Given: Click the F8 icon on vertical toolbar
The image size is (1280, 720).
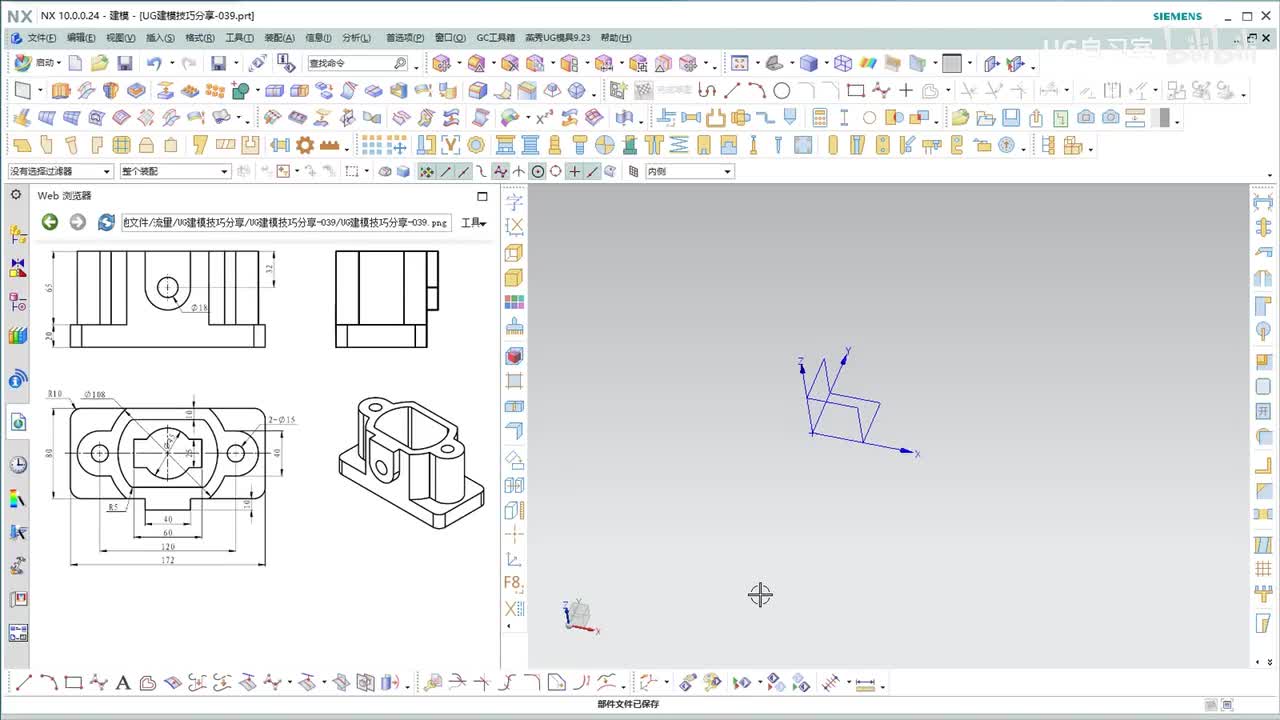Looking at the screenshot, I should point(513,583).
